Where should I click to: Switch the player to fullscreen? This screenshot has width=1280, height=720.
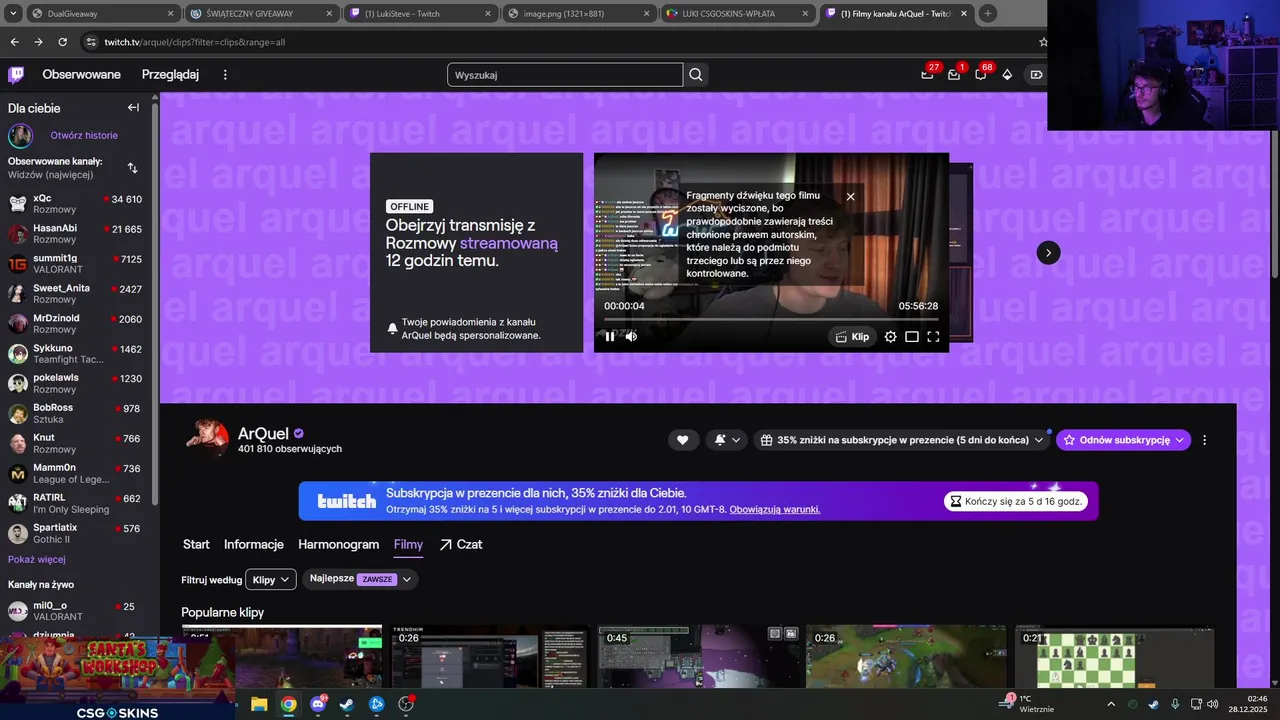(x=933, y=337)
